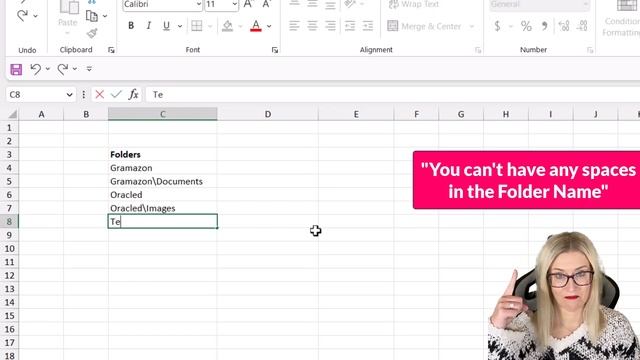Click the formula bar text Te
This screenshot has width=640, height=360.
tap(158, 95)
